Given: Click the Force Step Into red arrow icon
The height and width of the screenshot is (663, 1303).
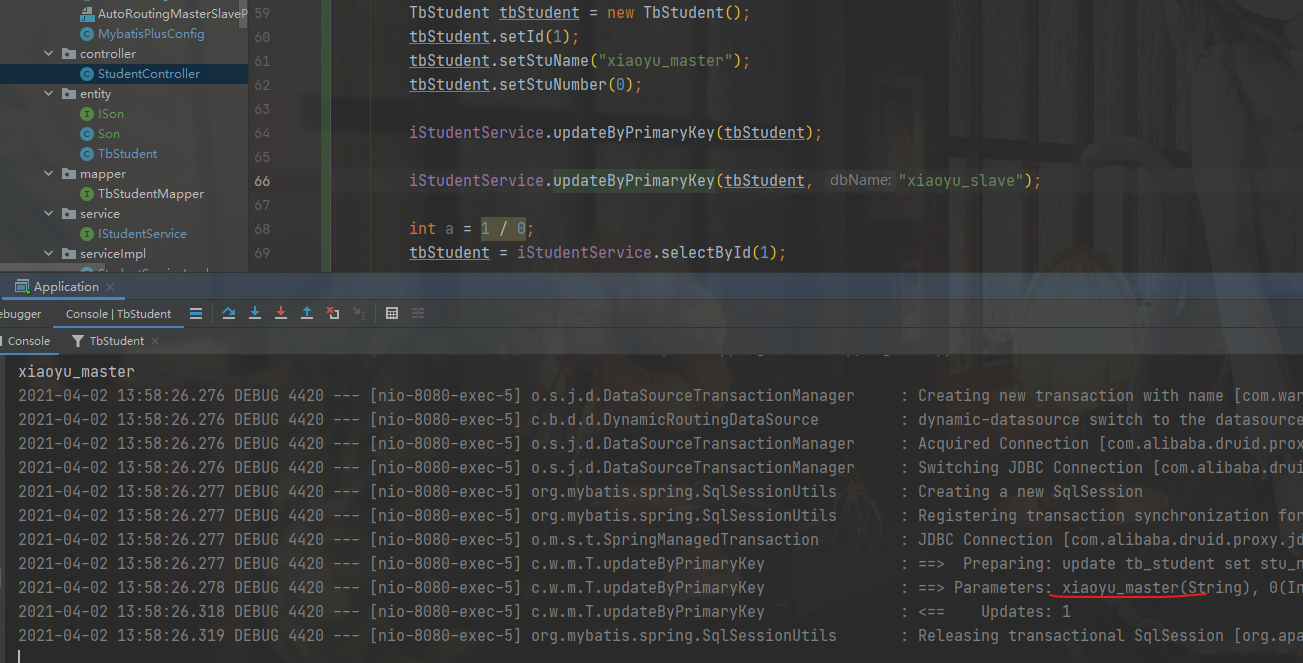Looking at the screenshot, I should click(280, 313).
